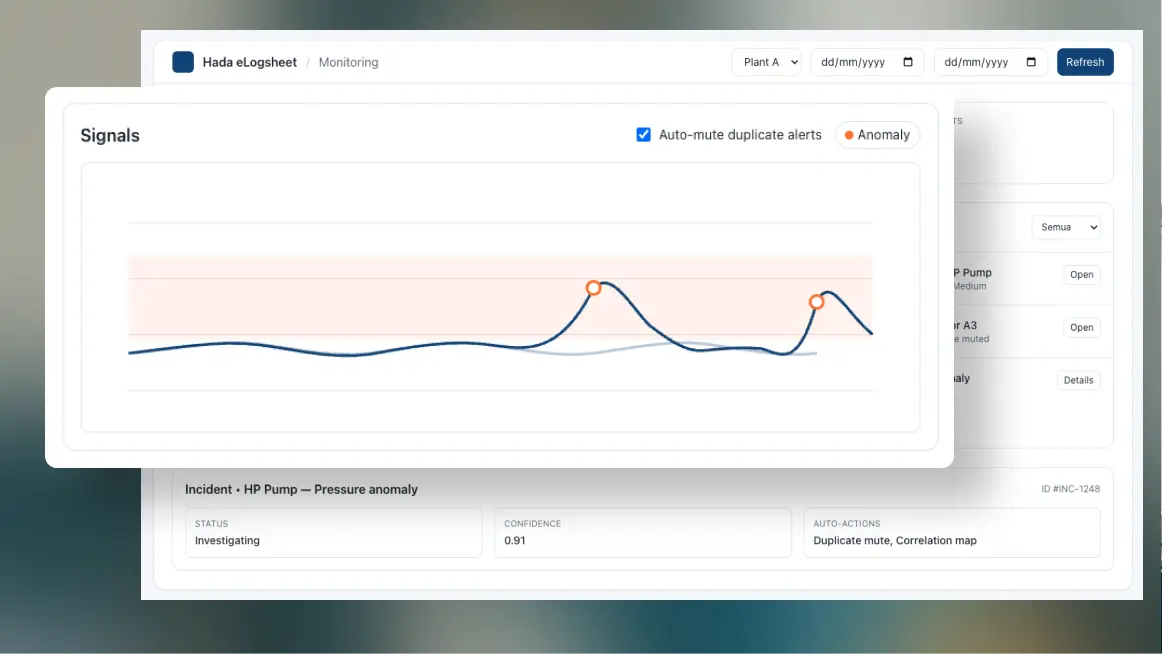Viewport: 1163px width, 654px height.
Task: Select second anomaly marker on signal chart
Action: tap(816, 302)
